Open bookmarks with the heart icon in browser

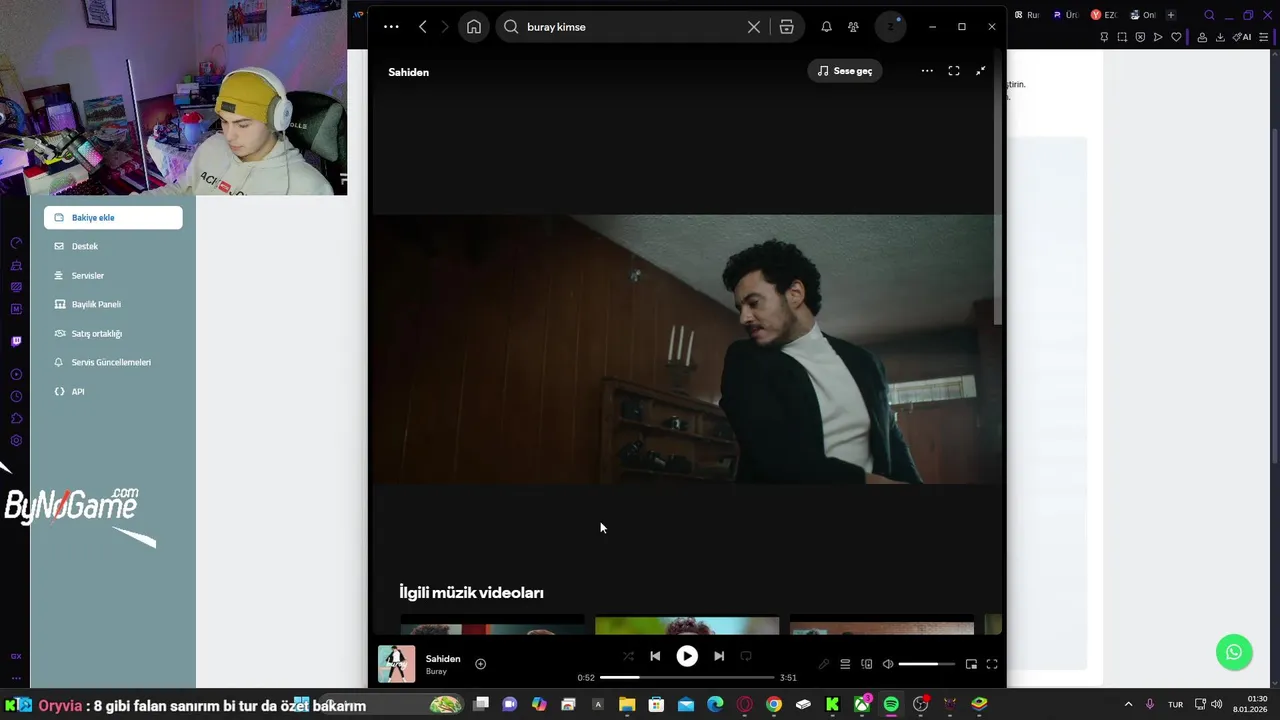pos(1176,37)
